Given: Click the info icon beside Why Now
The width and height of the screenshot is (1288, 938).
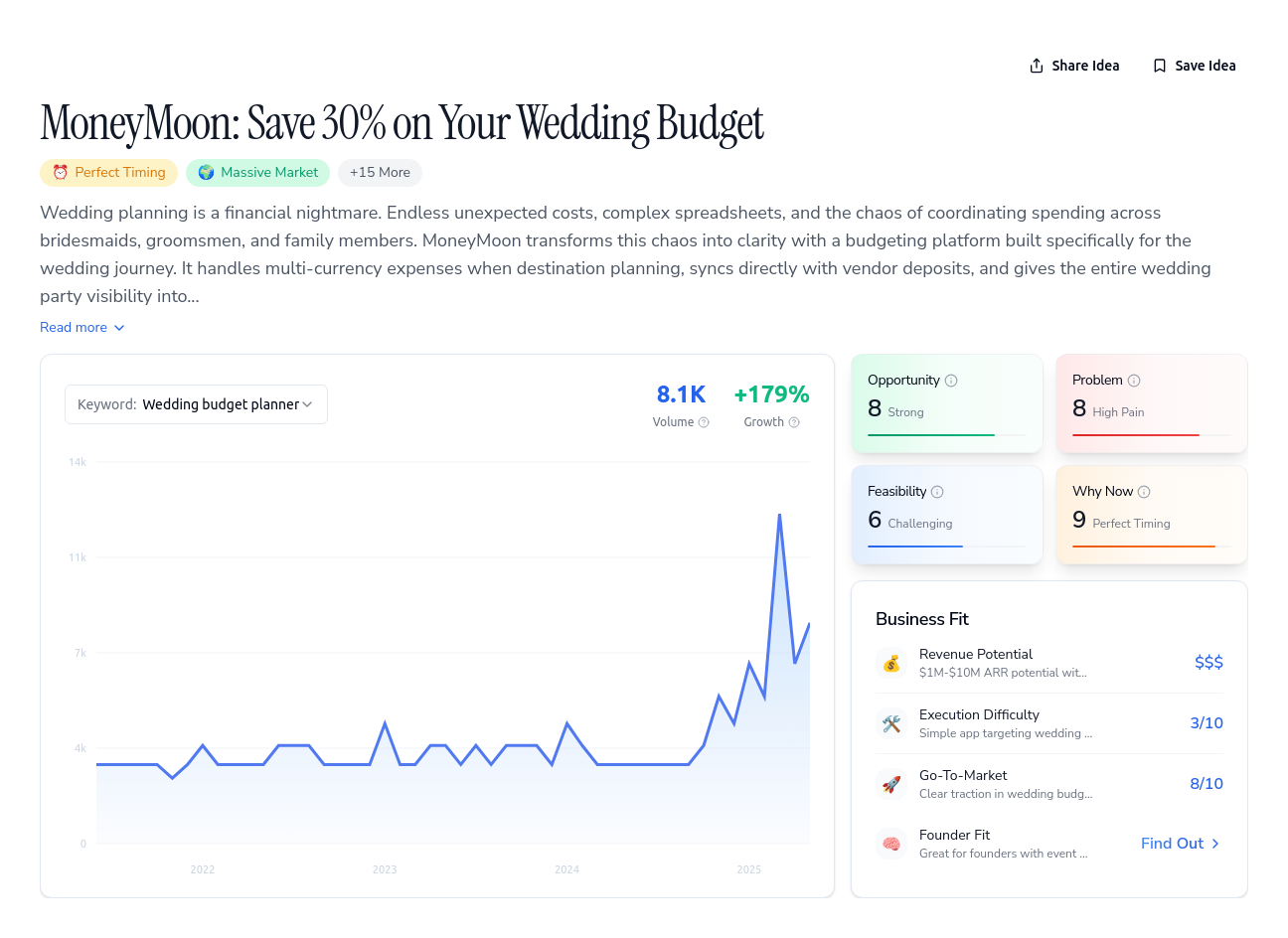Looking at the screenshot, I should [1144, 492].
